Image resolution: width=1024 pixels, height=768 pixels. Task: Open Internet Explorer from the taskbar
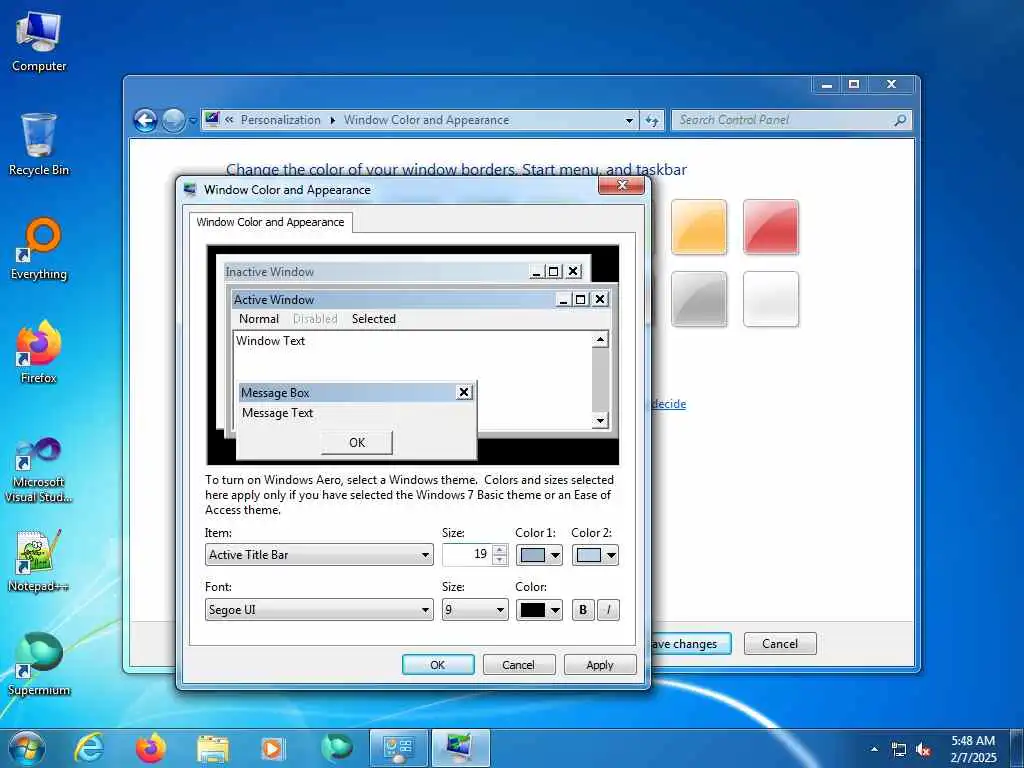click(x=89, y=748)
